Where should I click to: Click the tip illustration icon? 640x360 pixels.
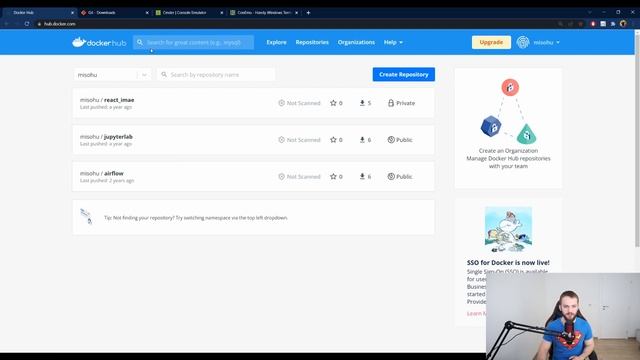click(86, 216)
